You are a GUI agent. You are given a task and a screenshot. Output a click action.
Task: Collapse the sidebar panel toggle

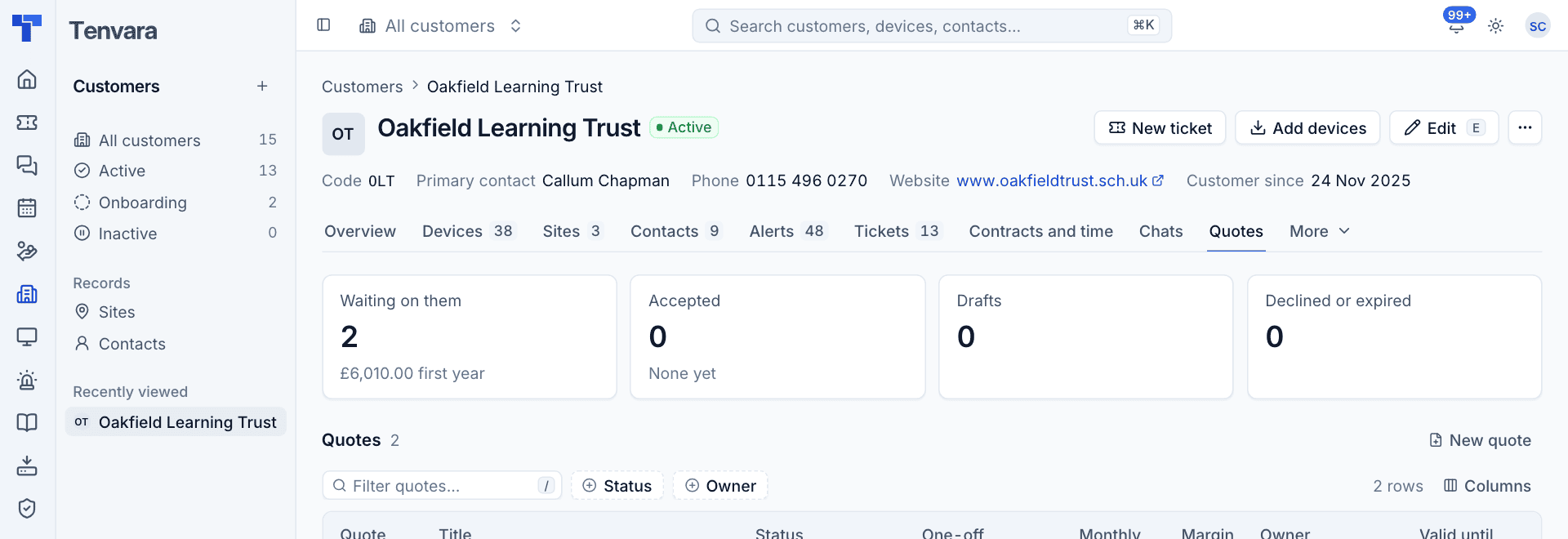click(323, 25)
